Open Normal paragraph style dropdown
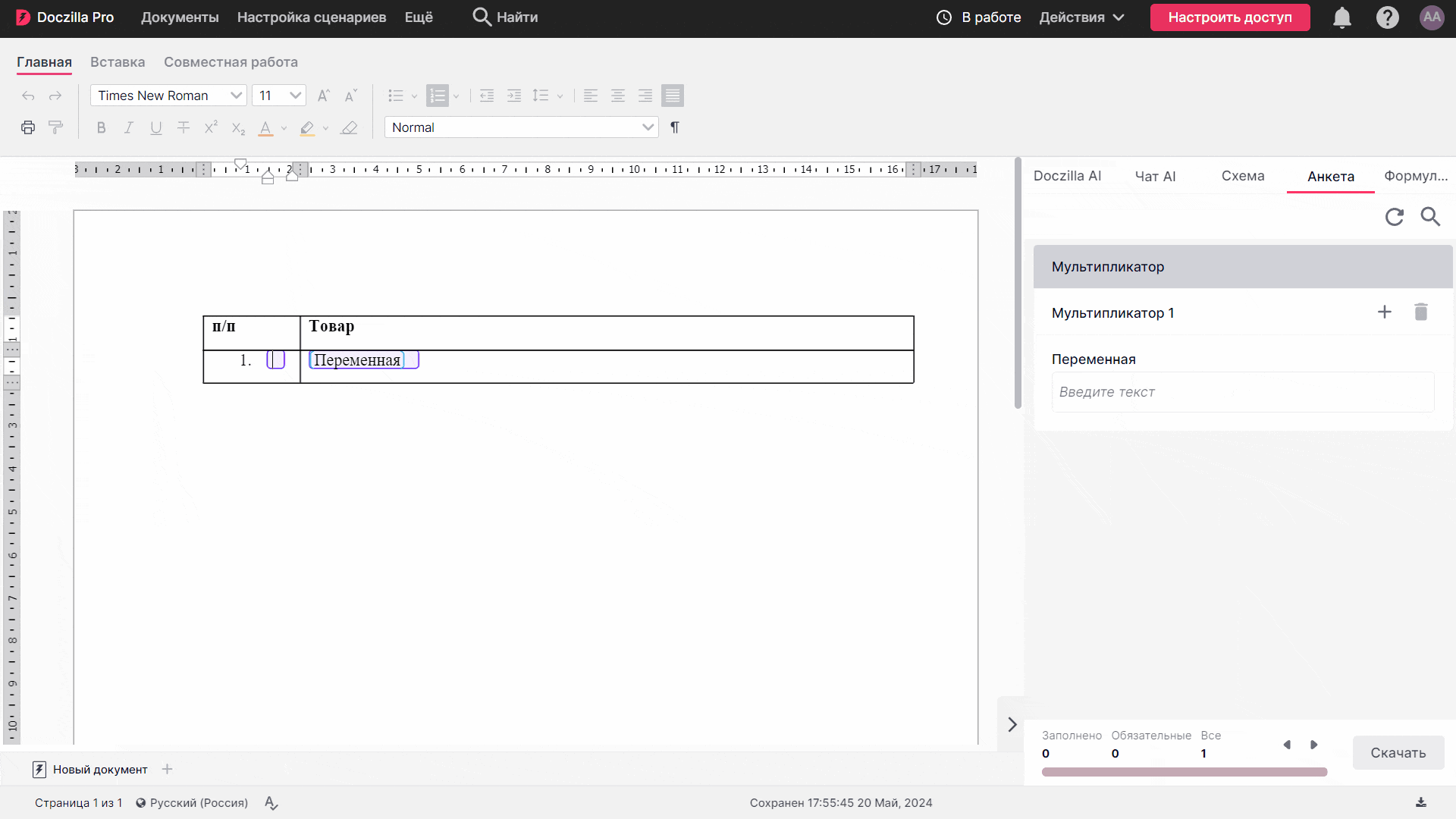The image size is (1456, 819). coord(522,127)
